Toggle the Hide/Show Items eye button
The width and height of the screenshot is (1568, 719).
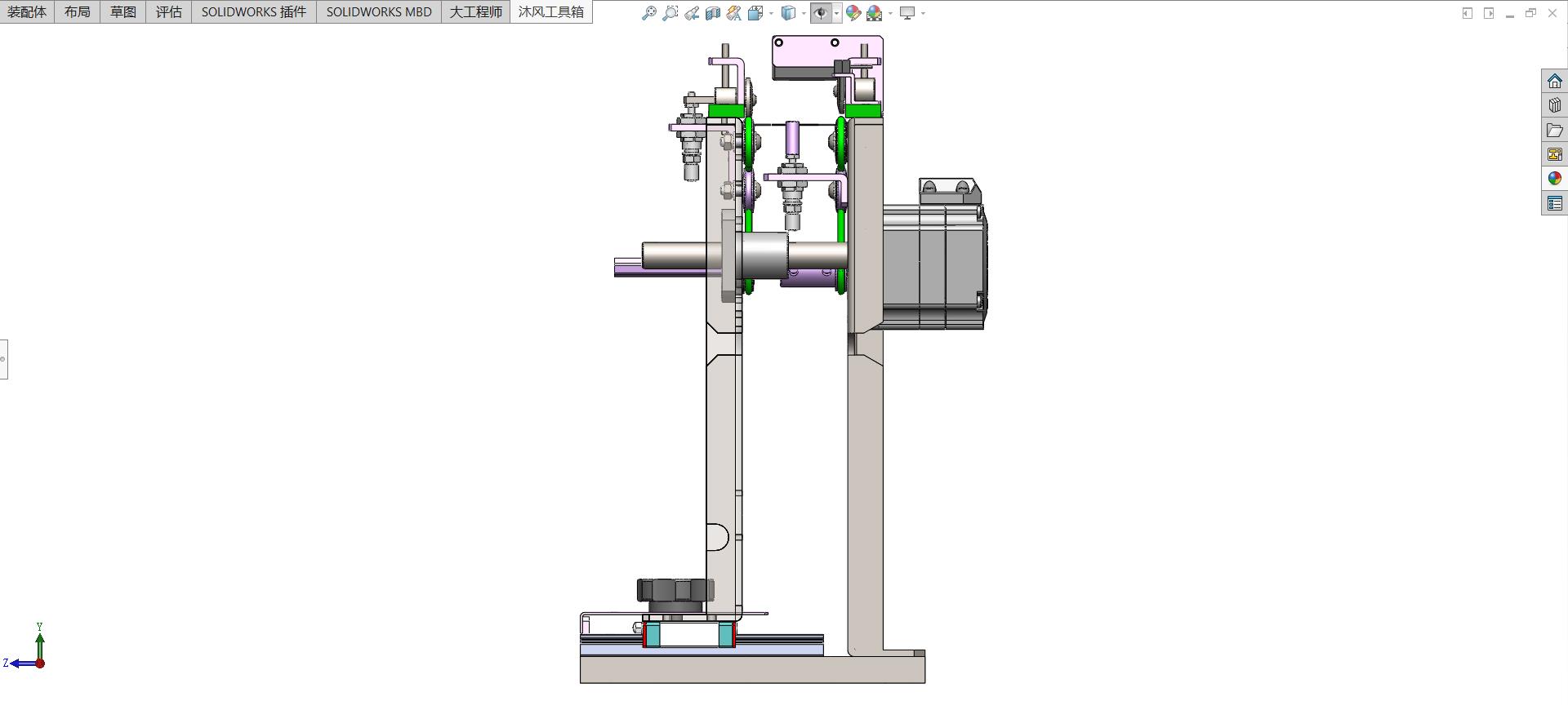[x=821, y=13]
